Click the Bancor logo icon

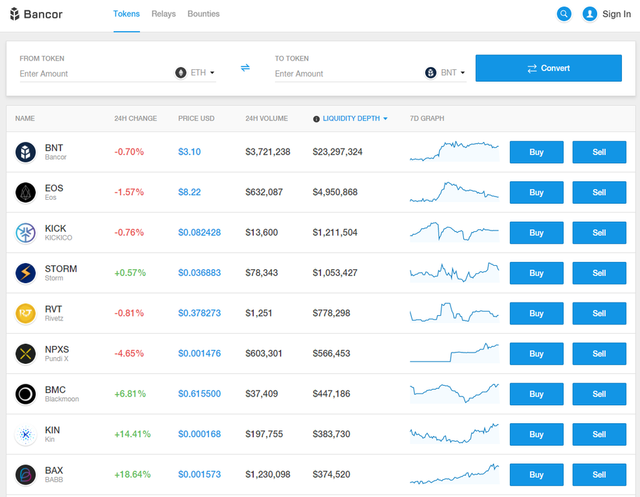[x=15, y=14]
